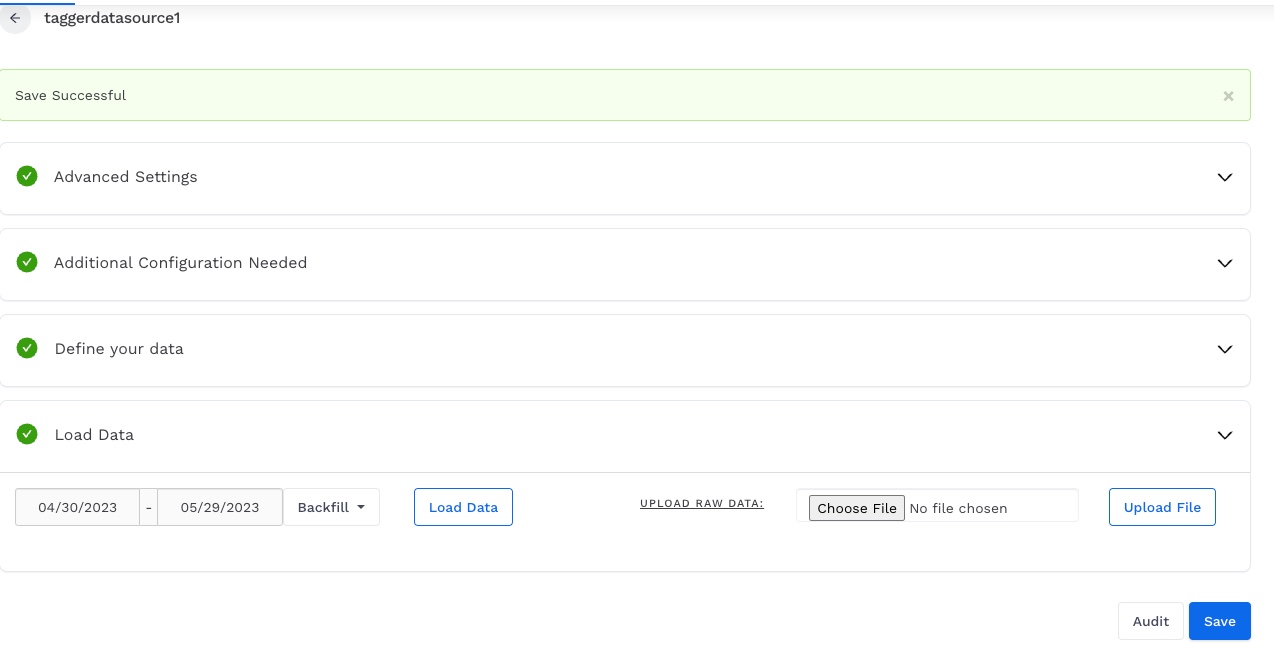Click the Choose File button
Viewport: 1274px width, 672px height.
[857, 508]
